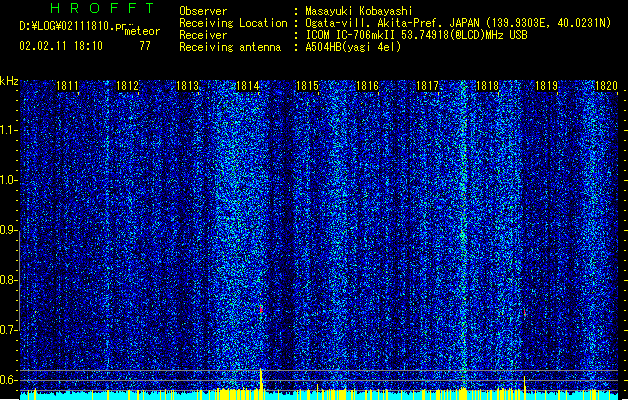Click the 0.9 kHz frequency tick label
The height and width of the screenshot is (400, 629).
pos(8,230)
